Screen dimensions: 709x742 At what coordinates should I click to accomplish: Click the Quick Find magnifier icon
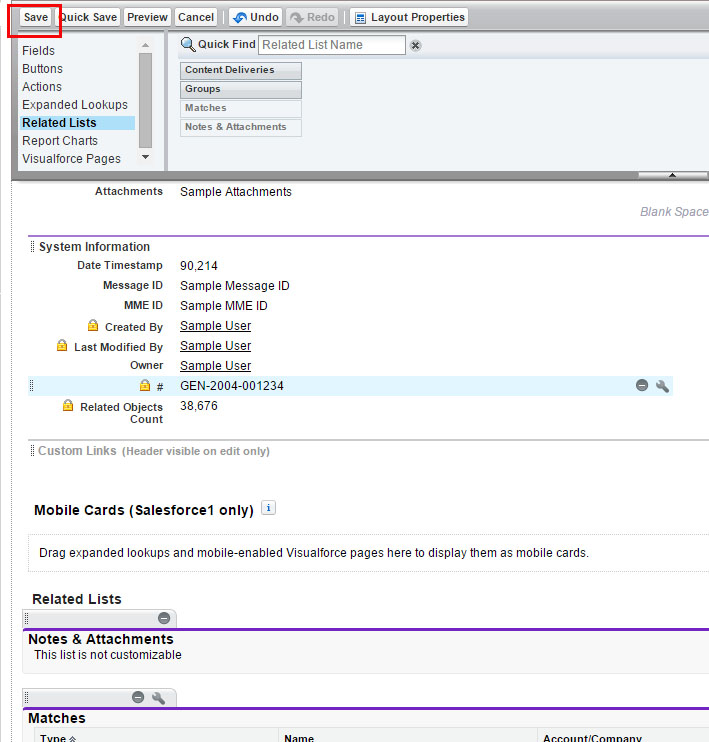[188, 45]
